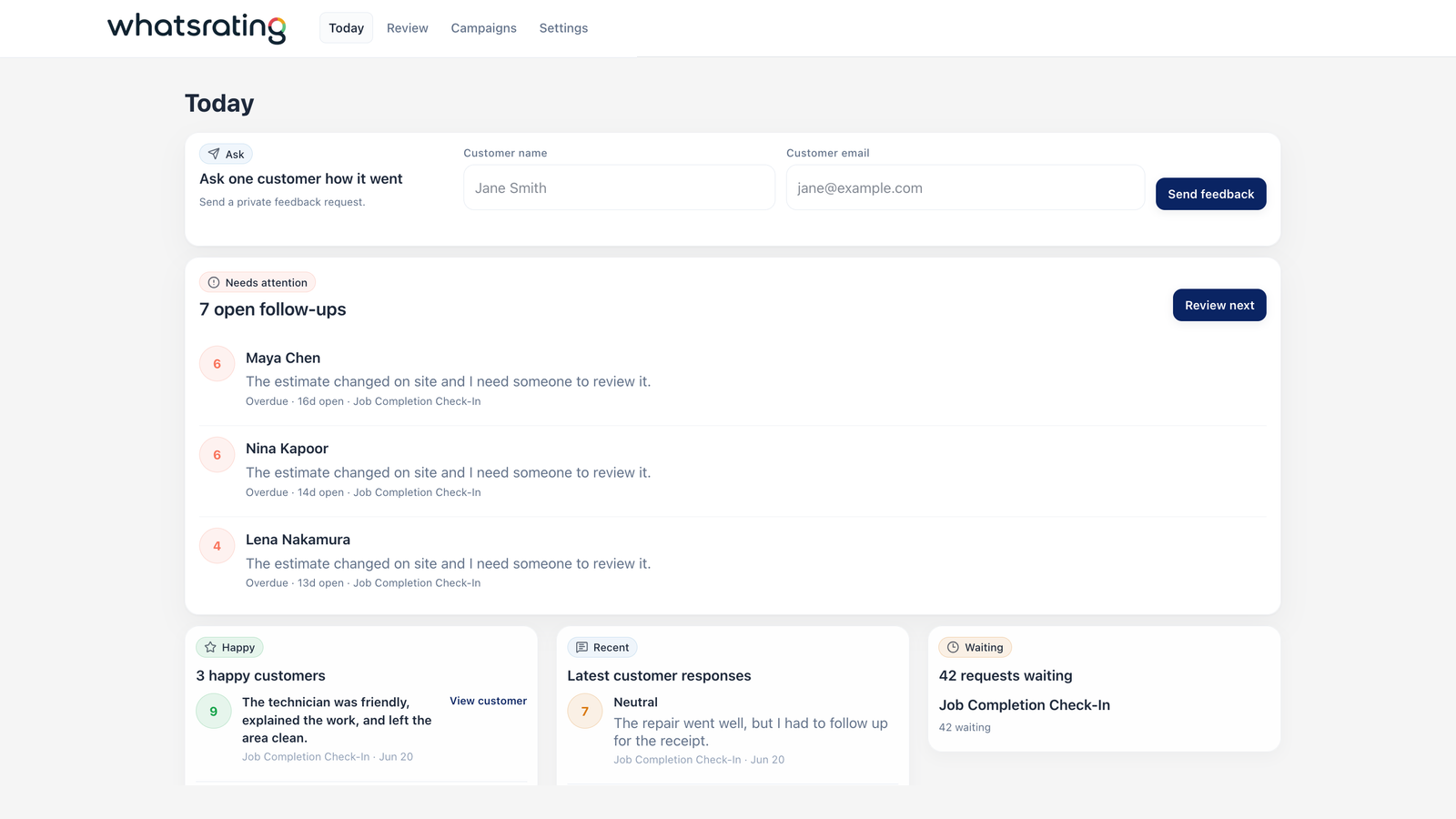This screenshot has height=819, width=1456.
Task: Click the '42 requests waiting' heading
Action: click(1006, 675)
